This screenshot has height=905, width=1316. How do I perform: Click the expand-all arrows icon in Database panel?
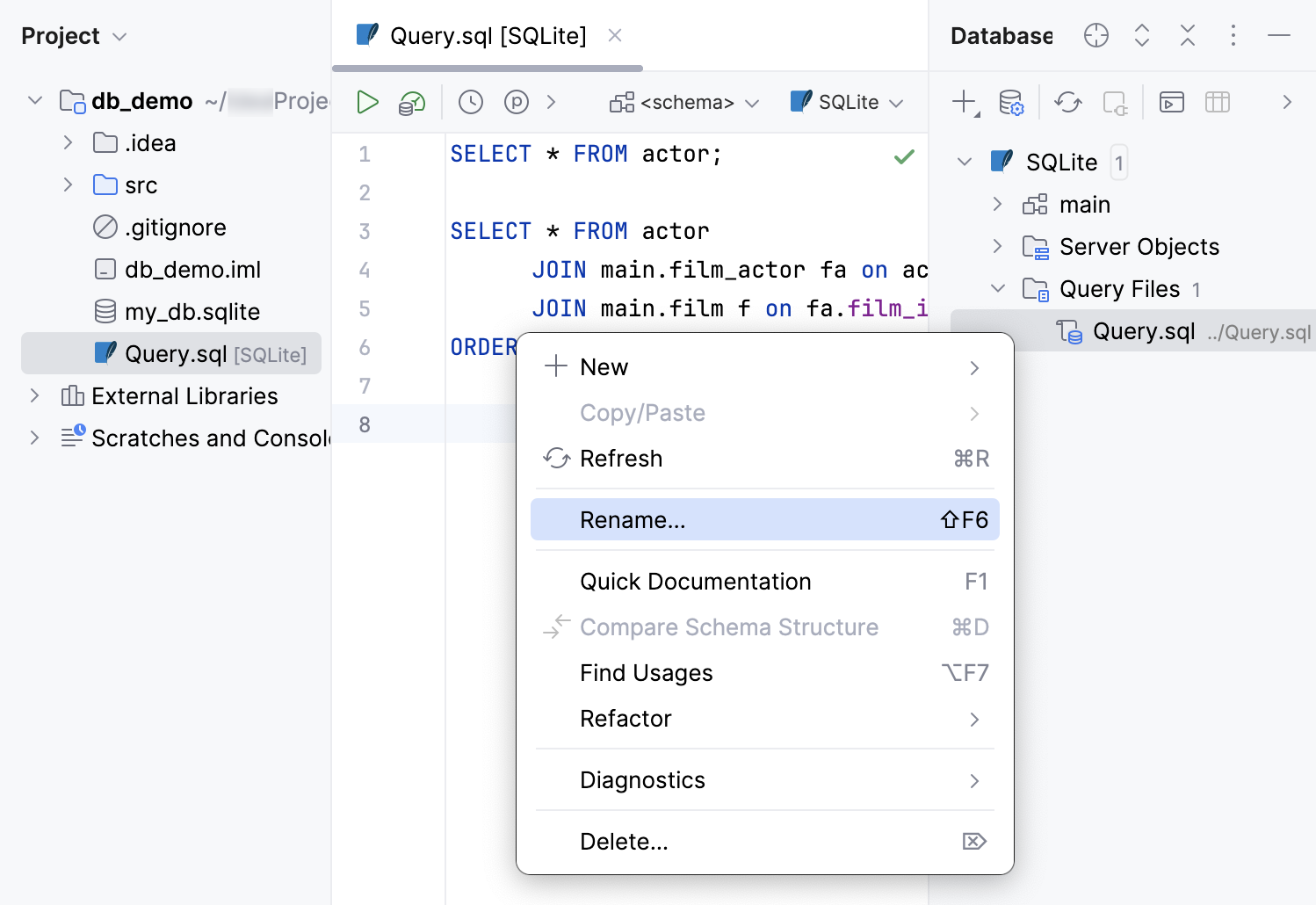pyautogui.click(x=1141, y=35)
